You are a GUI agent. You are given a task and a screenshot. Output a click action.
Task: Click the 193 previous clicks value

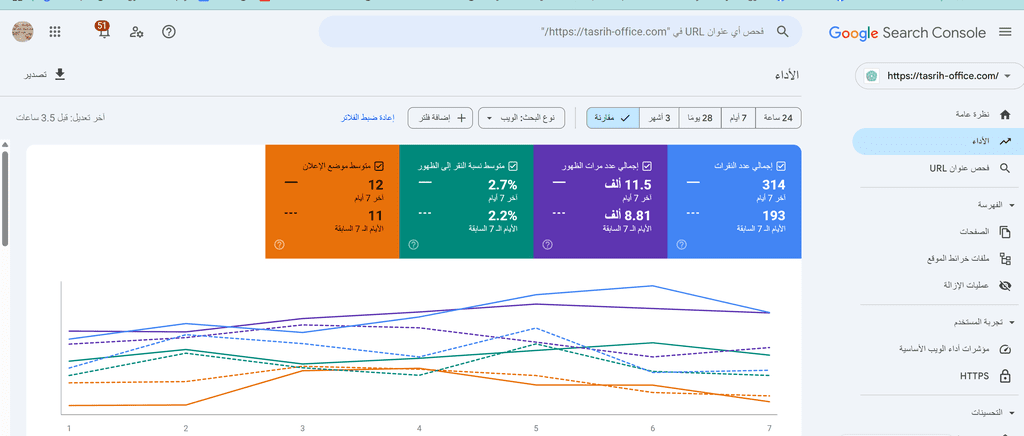coord(773,216)
